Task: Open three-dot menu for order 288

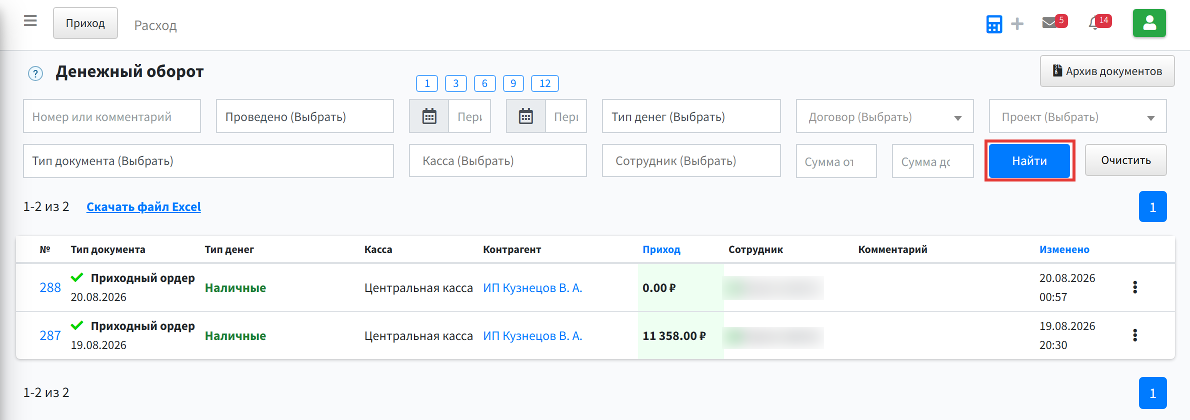Action: pos(1135,287)
